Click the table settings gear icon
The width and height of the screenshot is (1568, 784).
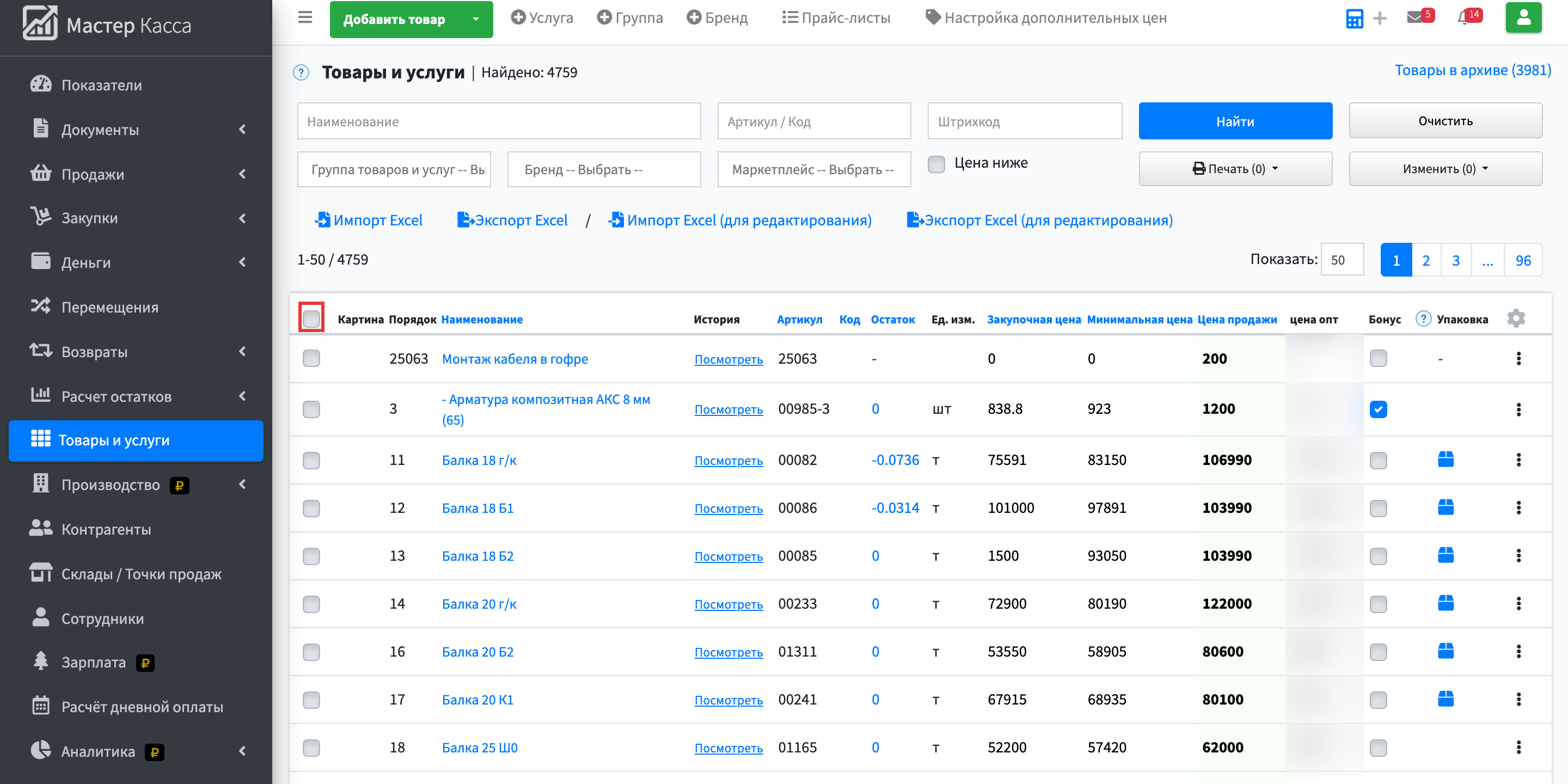pos(1516,318)
